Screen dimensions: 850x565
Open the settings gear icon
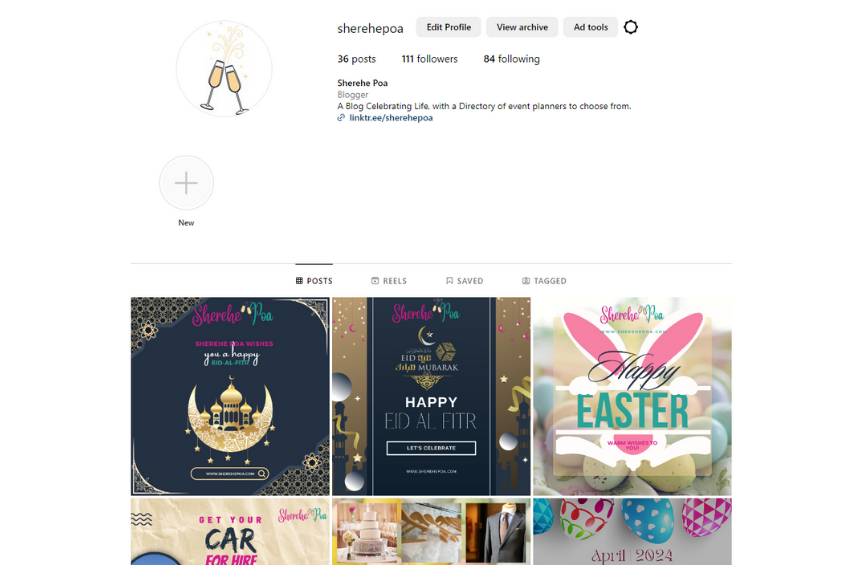pyautogui.click(x=630, y=27)
